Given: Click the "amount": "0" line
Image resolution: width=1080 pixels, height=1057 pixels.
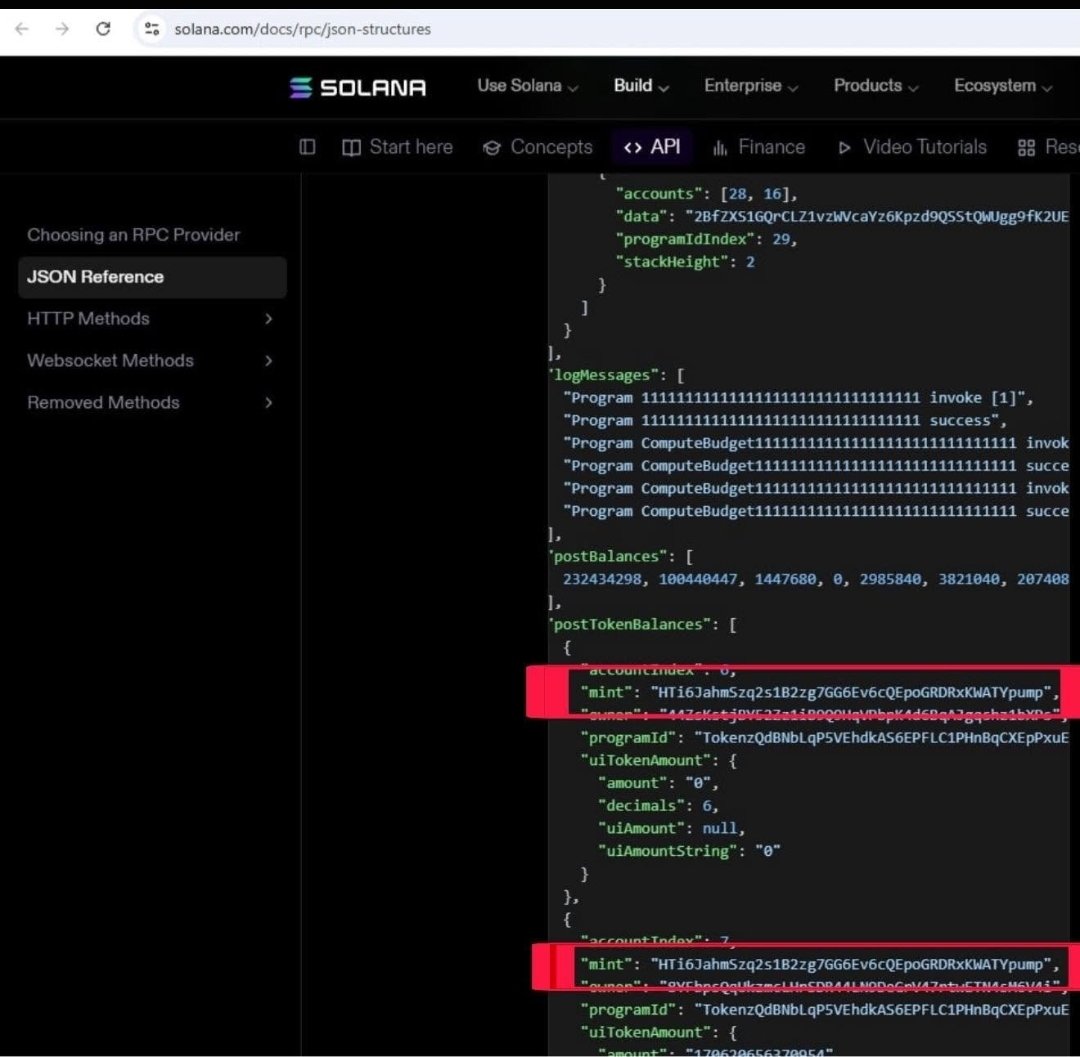Looking at the screenshot, I should [658, 783].
